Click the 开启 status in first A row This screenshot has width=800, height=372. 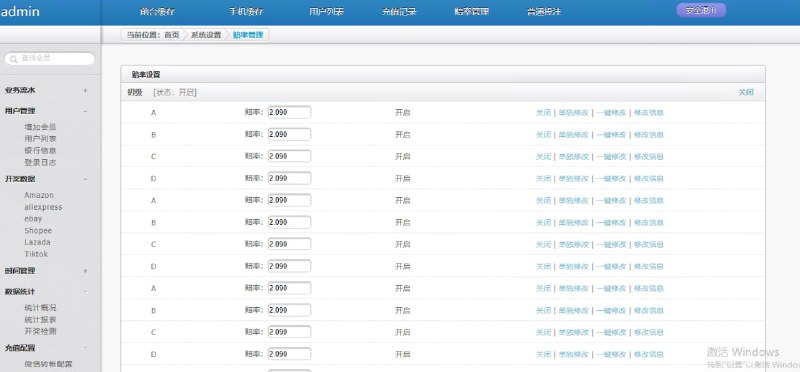[403, 112]
